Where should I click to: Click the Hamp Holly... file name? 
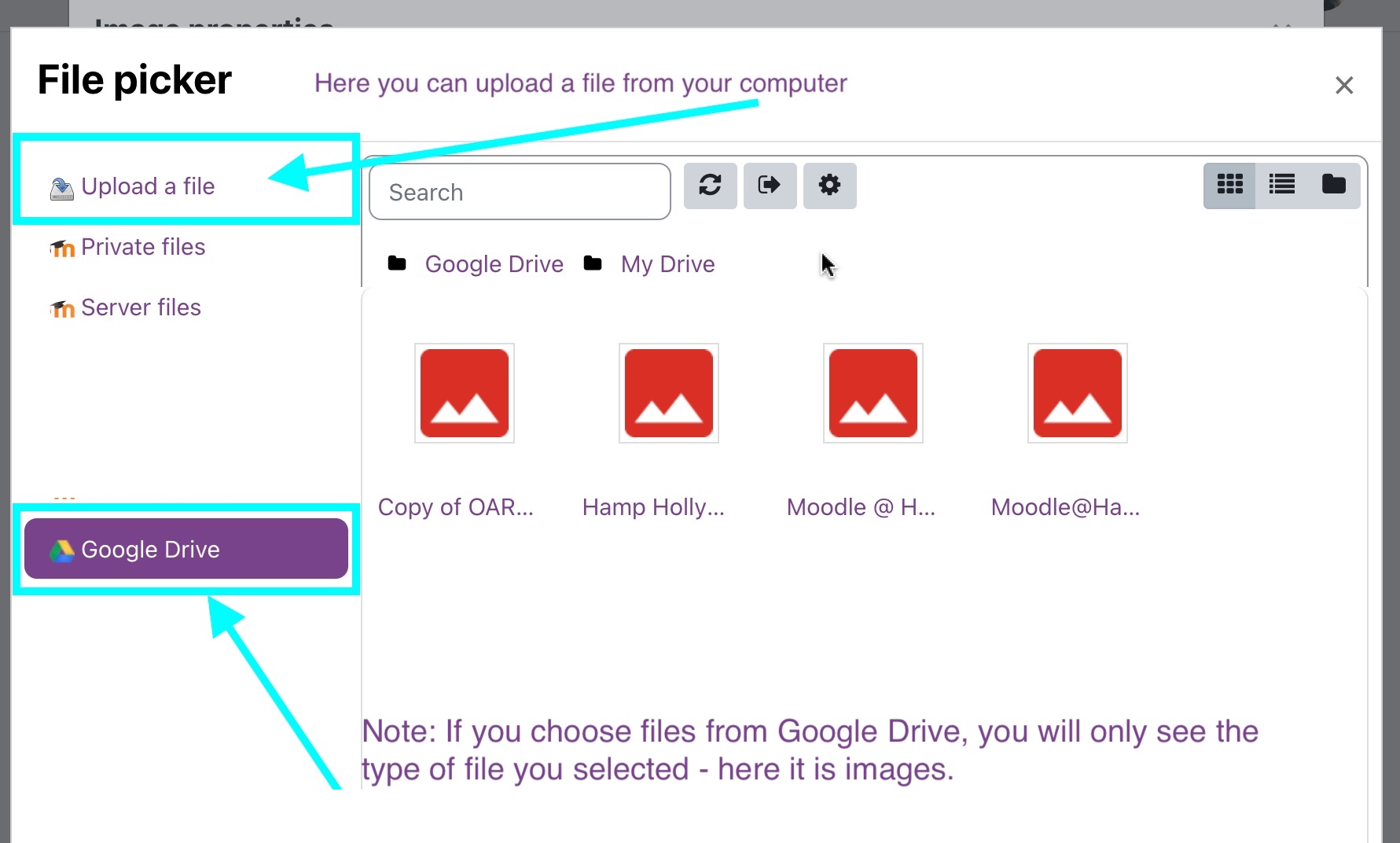[653, 507]
